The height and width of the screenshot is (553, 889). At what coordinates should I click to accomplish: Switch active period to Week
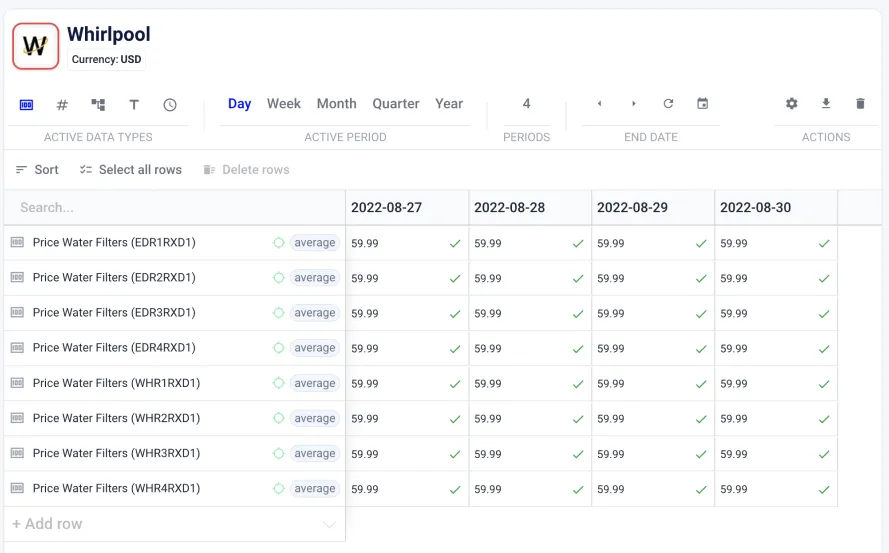pyautogui.click(x=283, y=104)
